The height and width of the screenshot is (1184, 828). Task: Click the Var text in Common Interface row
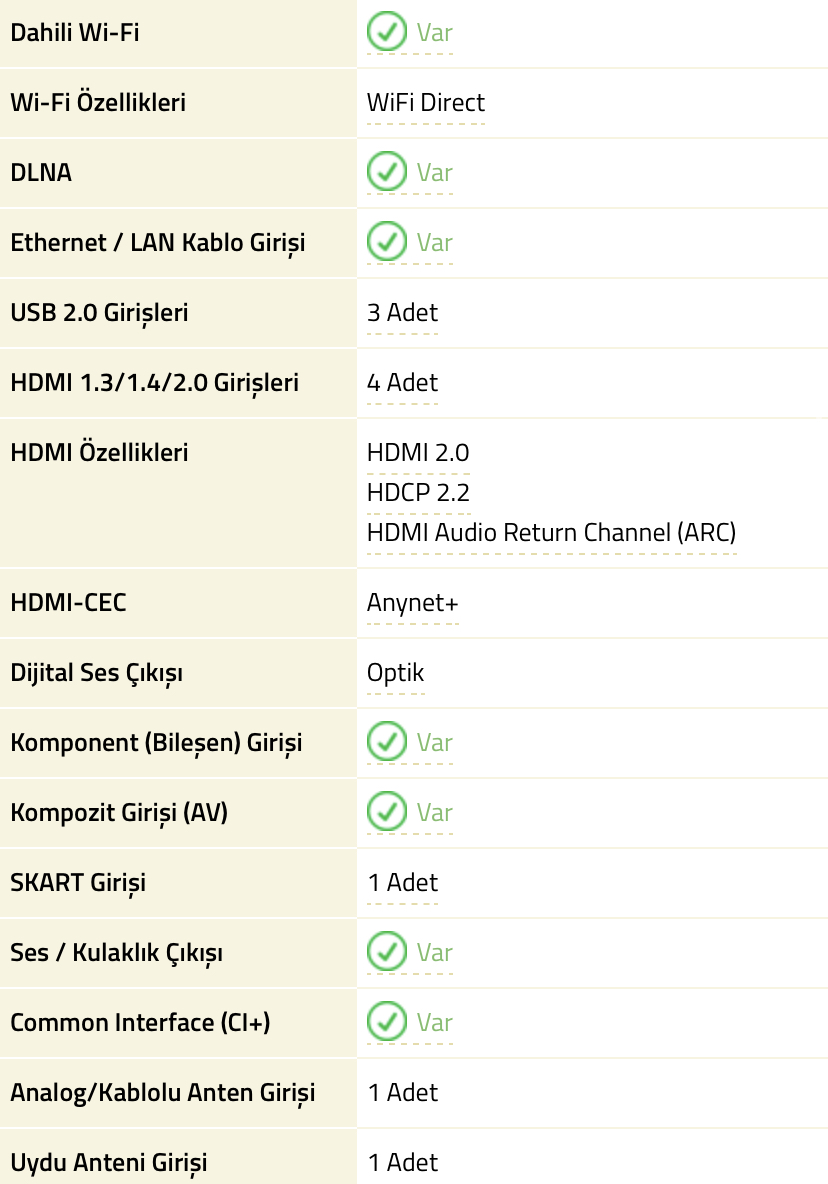point(435,1022)
